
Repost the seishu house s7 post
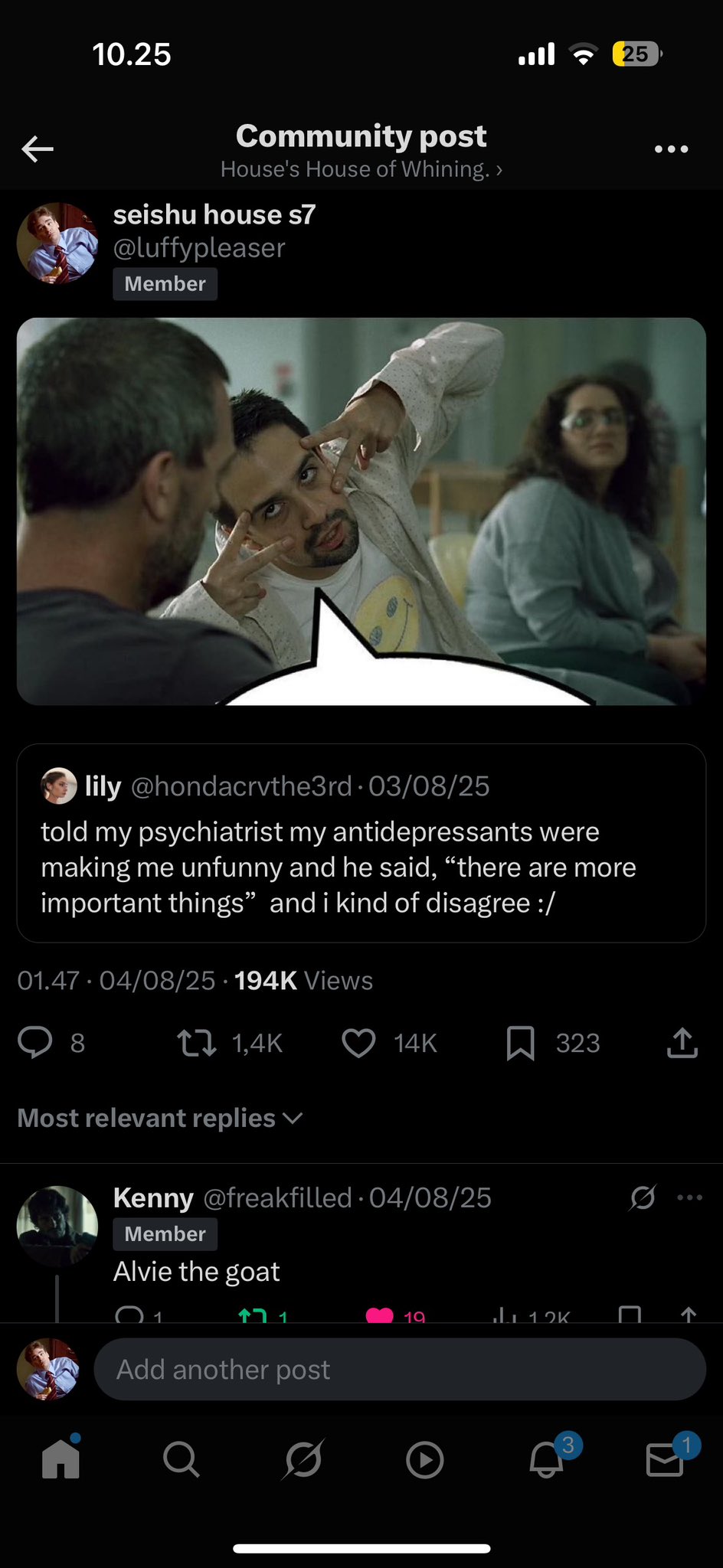tap(197, 1043)
